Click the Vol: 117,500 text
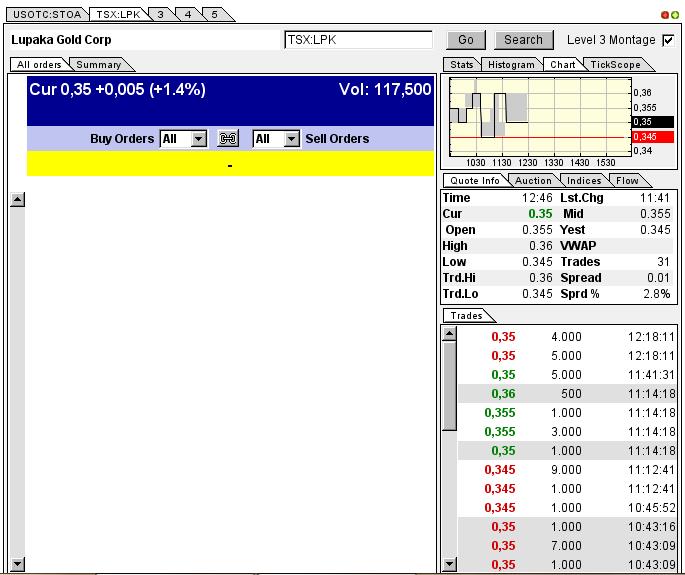The height and width of the screenshot is (575, 685). pyautogui.click(x=385, y=90)
